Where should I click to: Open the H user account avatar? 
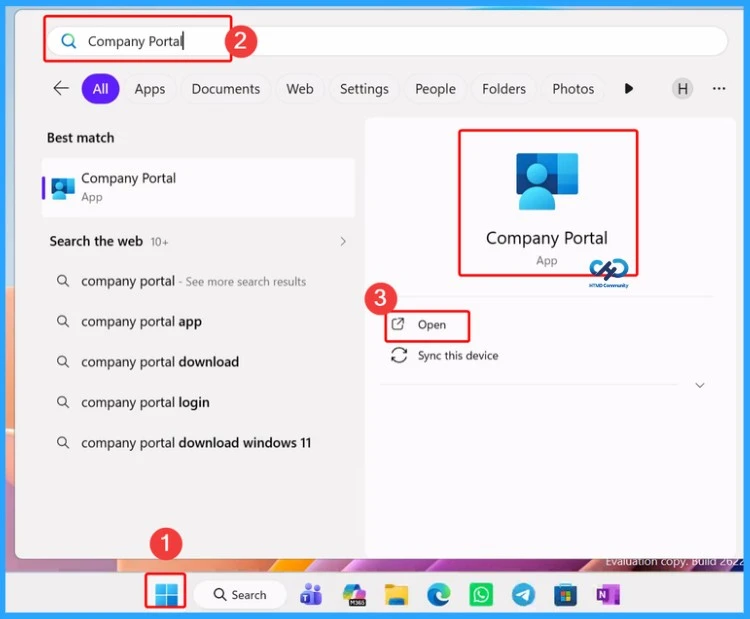coord(683,88)
